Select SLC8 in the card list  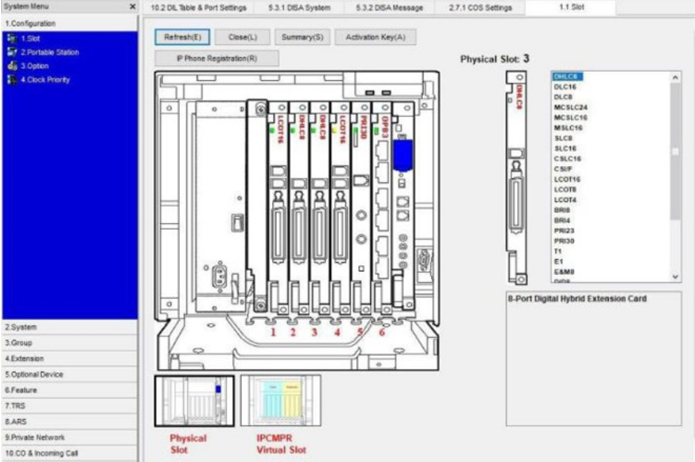pyautogui.click(x=563, y=138)
